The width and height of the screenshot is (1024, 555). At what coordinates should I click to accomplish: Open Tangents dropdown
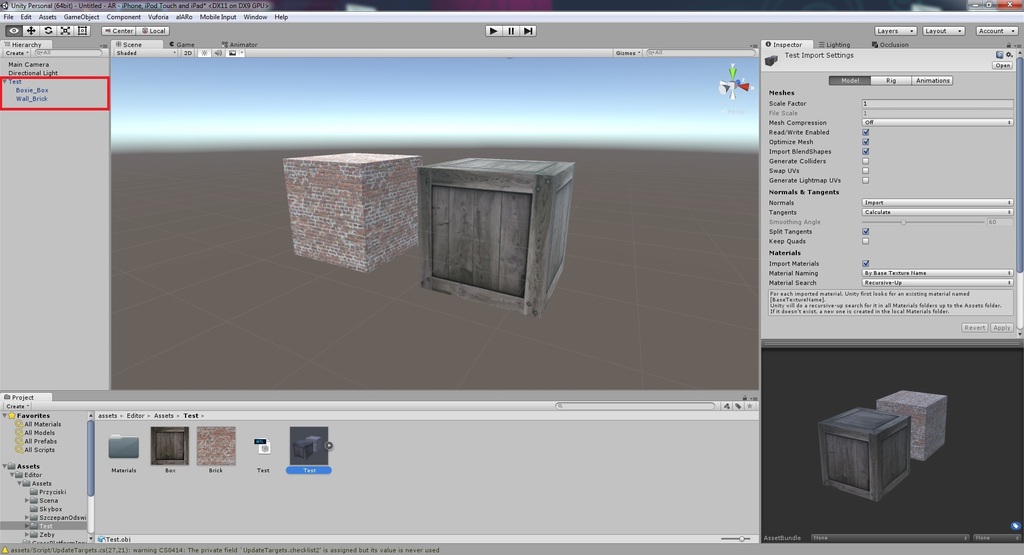point(937,212)
